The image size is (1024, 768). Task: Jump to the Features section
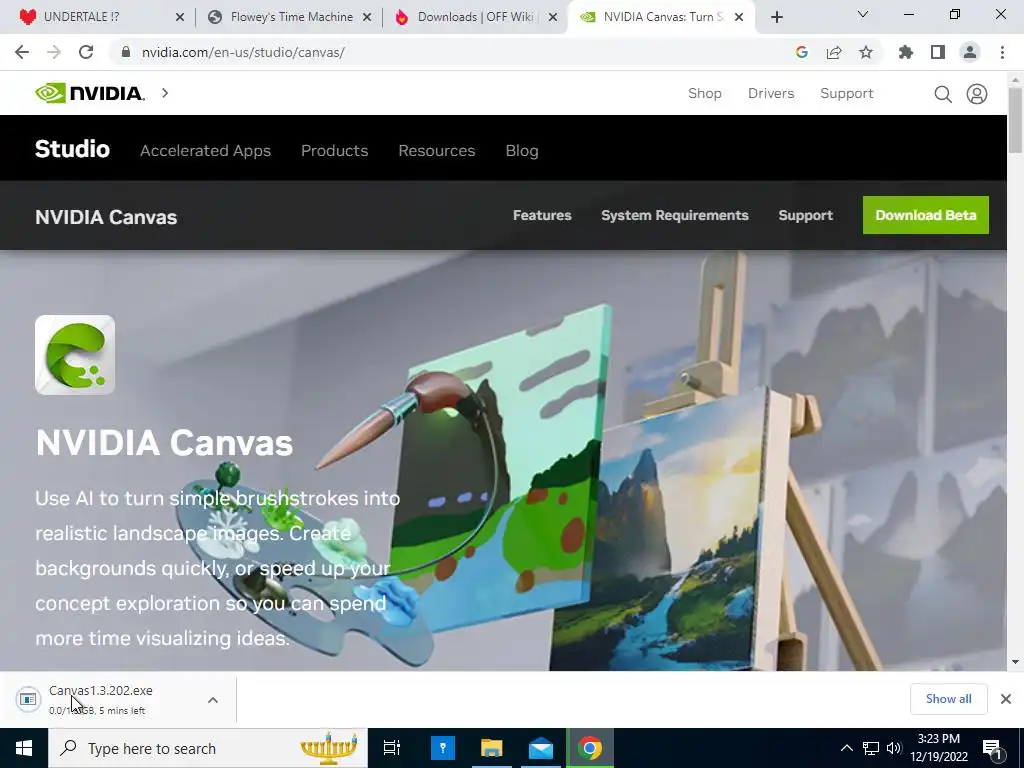click(x=542, y=216)
